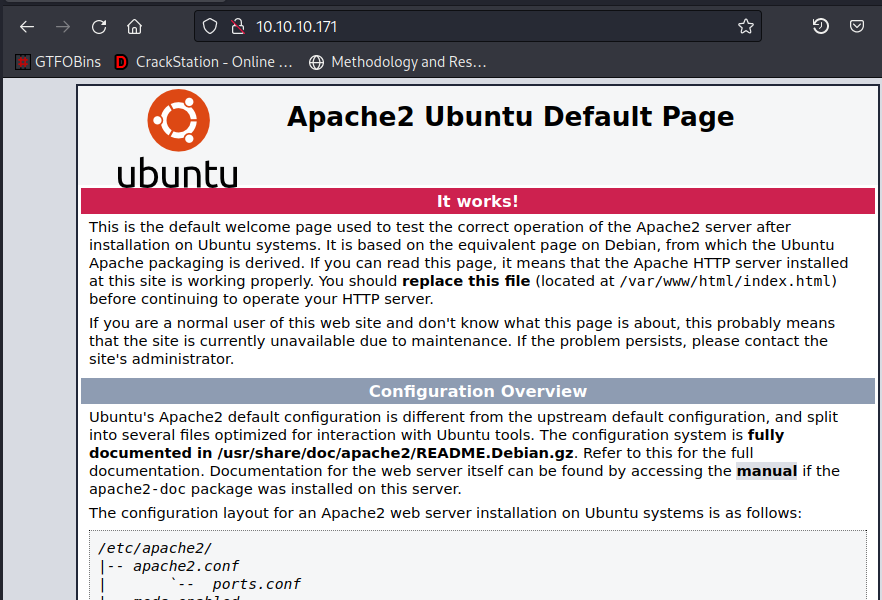Bookmark this page with the star
Image resolution: width=882 pixels, height=600 pixels.
(x=746, y=26)
